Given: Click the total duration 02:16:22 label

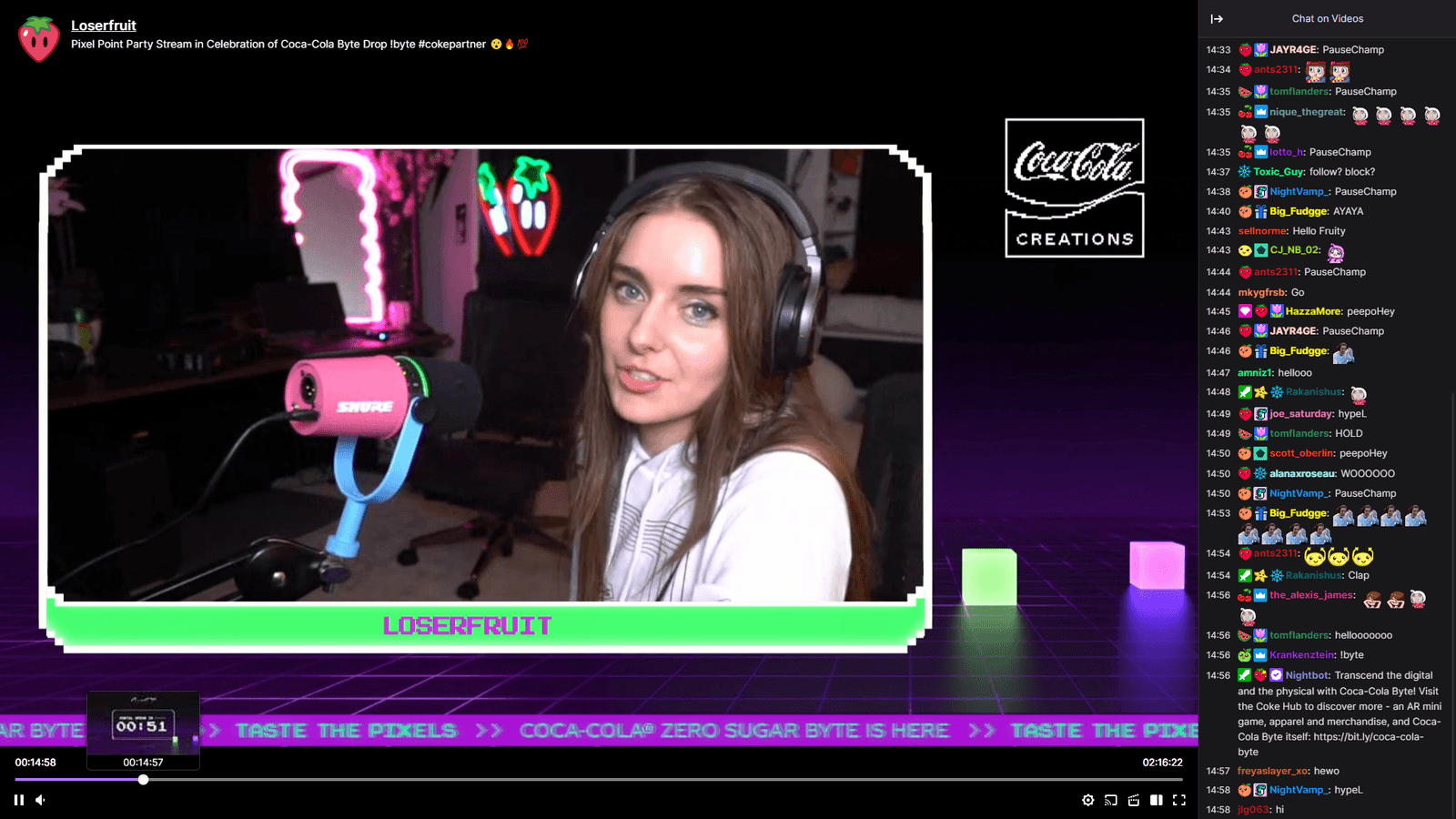Looking at the screenshot, I should coord(1163,763).
